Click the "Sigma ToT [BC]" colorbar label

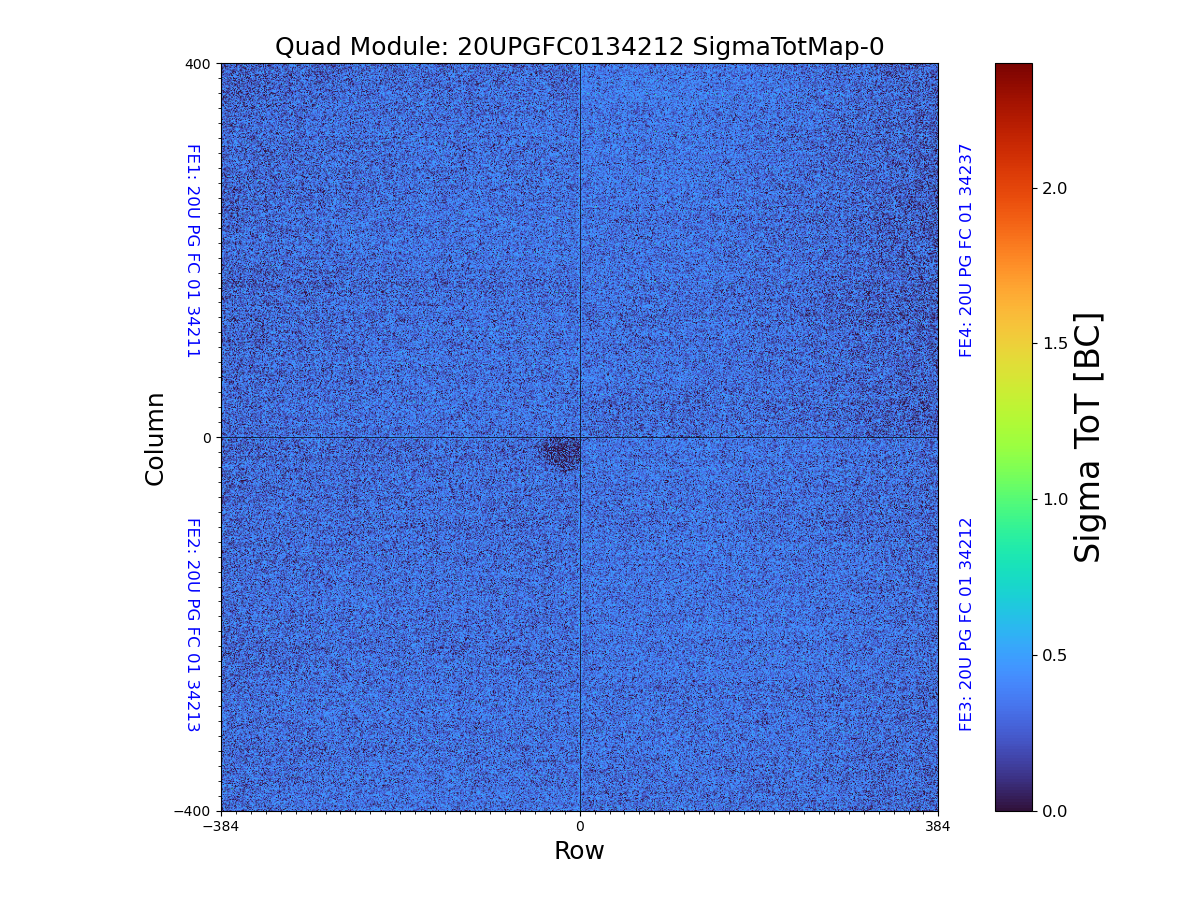pos(1088,437)
